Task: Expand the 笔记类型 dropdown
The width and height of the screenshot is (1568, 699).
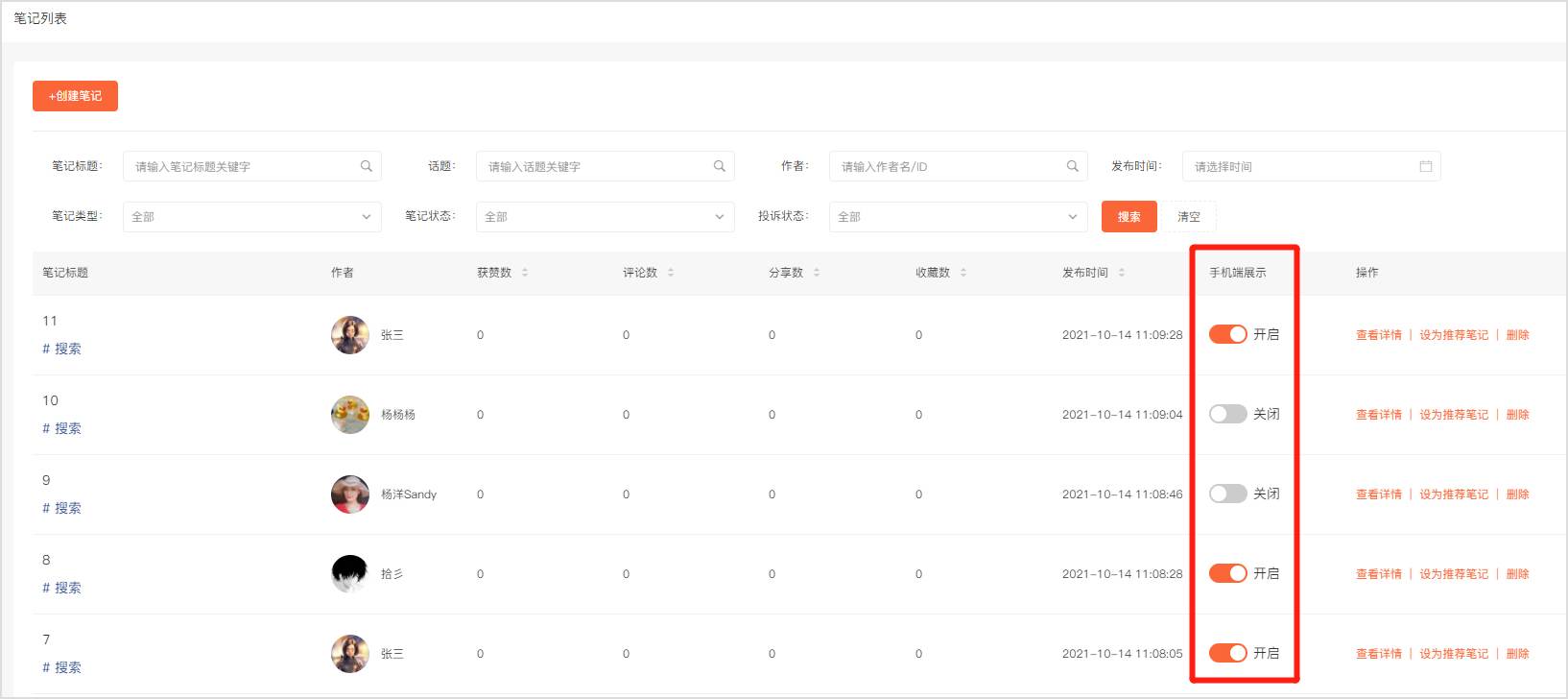Action: pyautogui.click(x=251, y=217)
